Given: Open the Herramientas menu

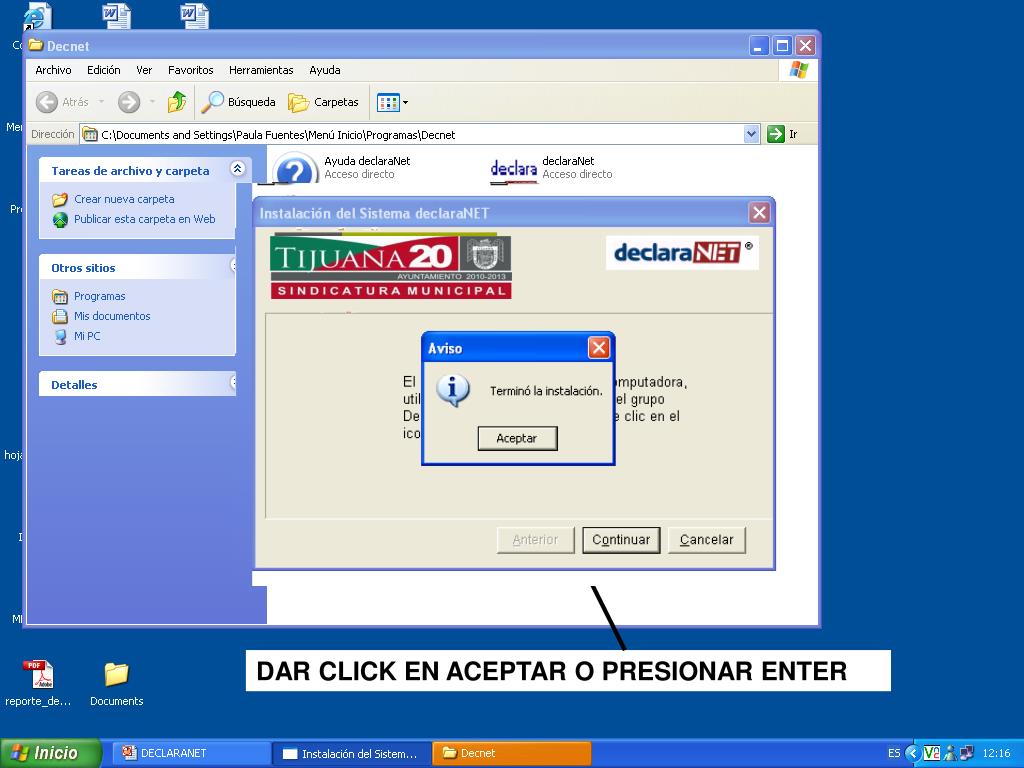Looking at the screenshot, I should point(261,70).
